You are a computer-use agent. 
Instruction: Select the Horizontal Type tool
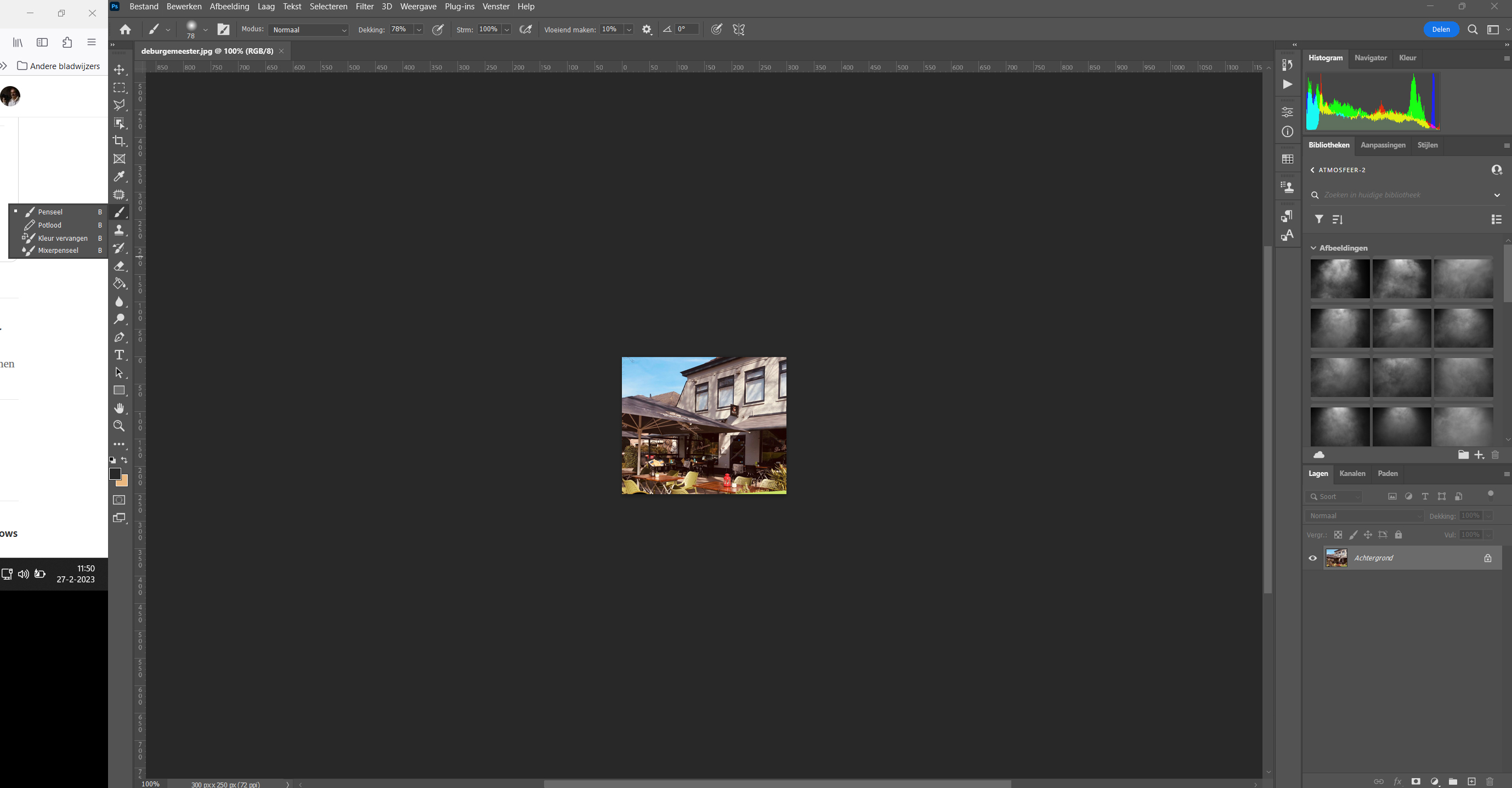click(120, 355)
